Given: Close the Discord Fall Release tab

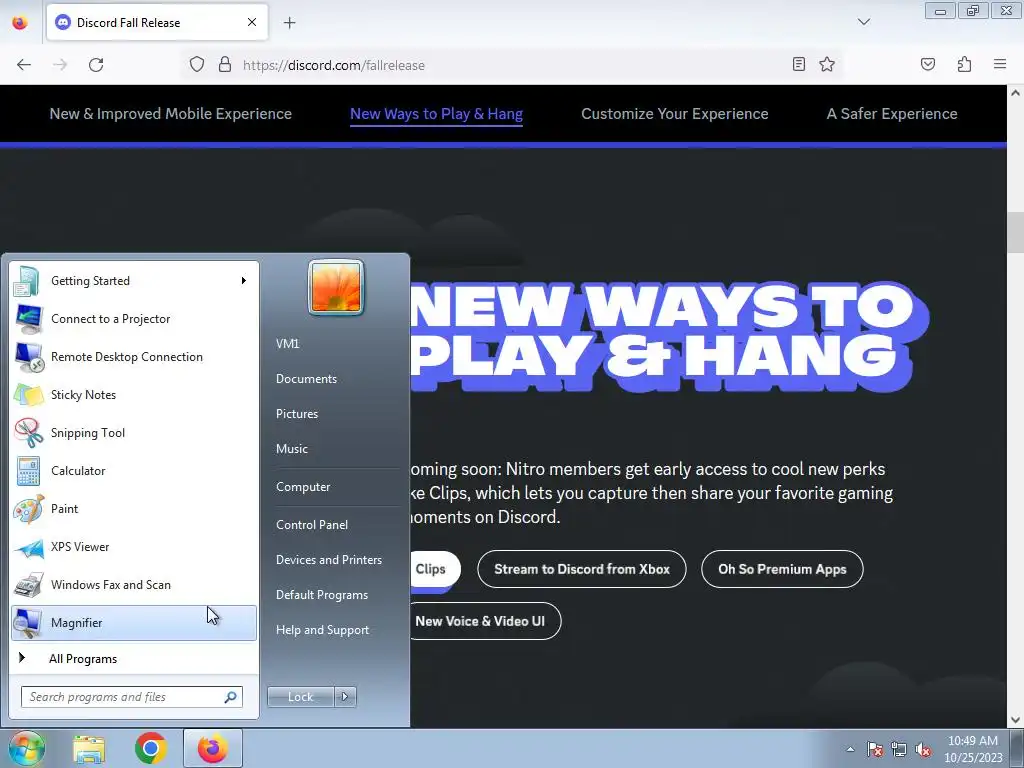Looking at the screenshot, I should click(252, 22).
